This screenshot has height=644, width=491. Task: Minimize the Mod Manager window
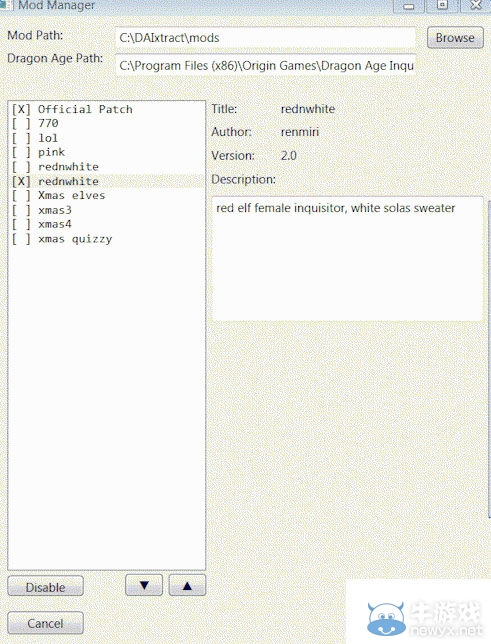click(x=408, y=6)
